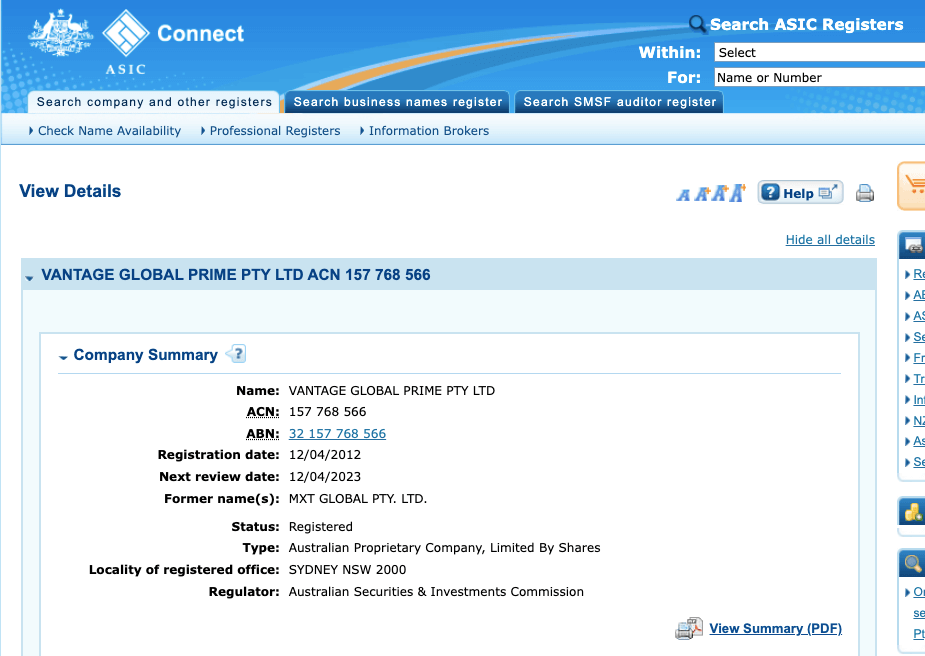The height and width of the screenshot is (656, 925).
Task: Click the Search ASIC Registers heading
Action: [806, 24]
